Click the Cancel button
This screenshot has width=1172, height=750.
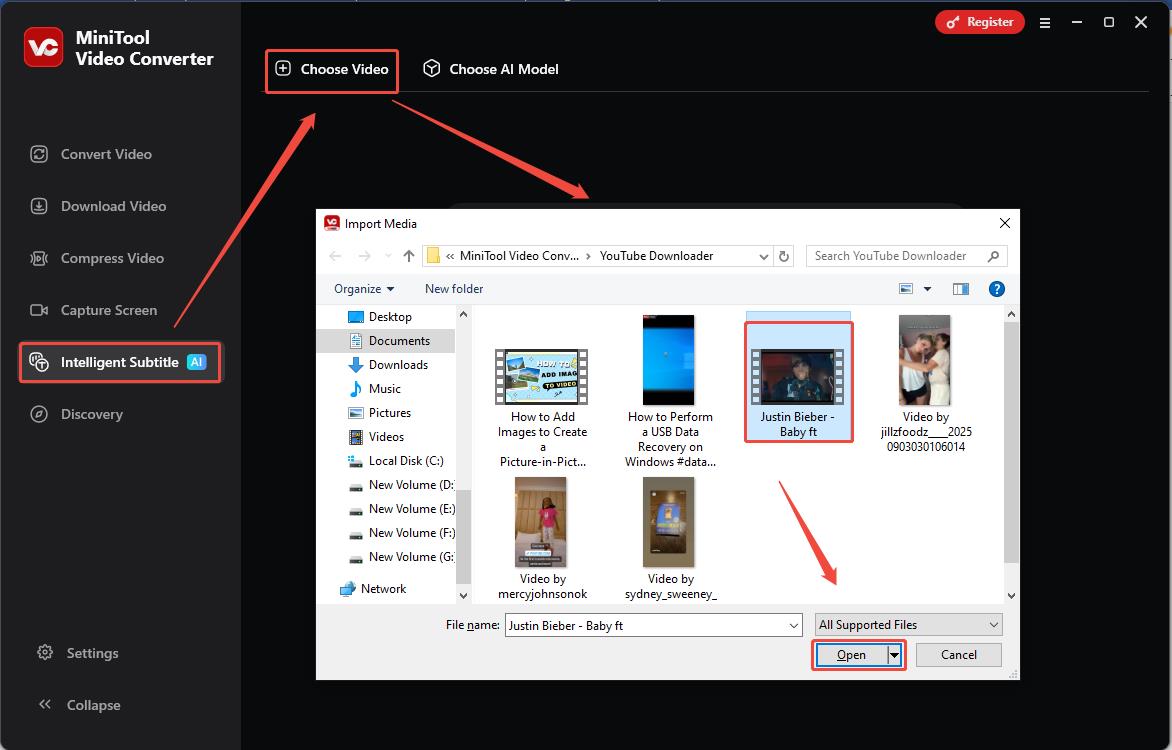pyautogui.click(x=958, y=655)
